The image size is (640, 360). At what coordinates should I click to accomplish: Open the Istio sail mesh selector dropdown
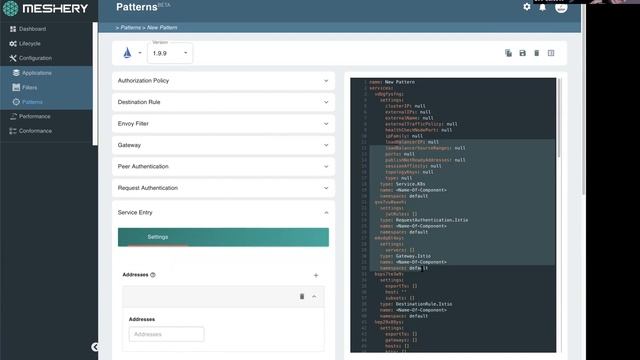[x=132, y=53]
